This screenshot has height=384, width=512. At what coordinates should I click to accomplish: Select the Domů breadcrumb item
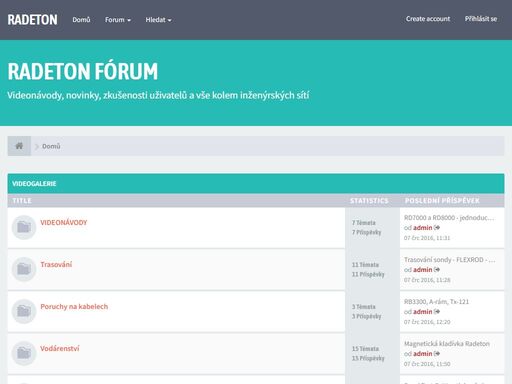click(x=51, y=146)
